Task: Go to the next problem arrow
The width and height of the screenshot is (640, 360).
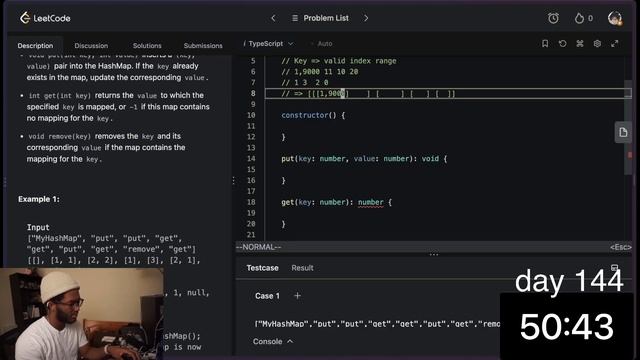Action: [366, 18]
